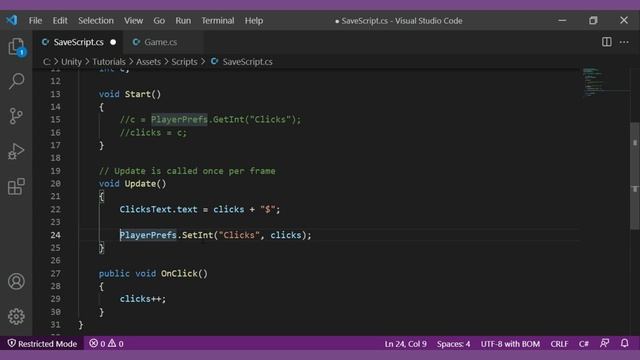Change end of line sequence CRLF
The image size is (640, 360).
coord(559,344)
